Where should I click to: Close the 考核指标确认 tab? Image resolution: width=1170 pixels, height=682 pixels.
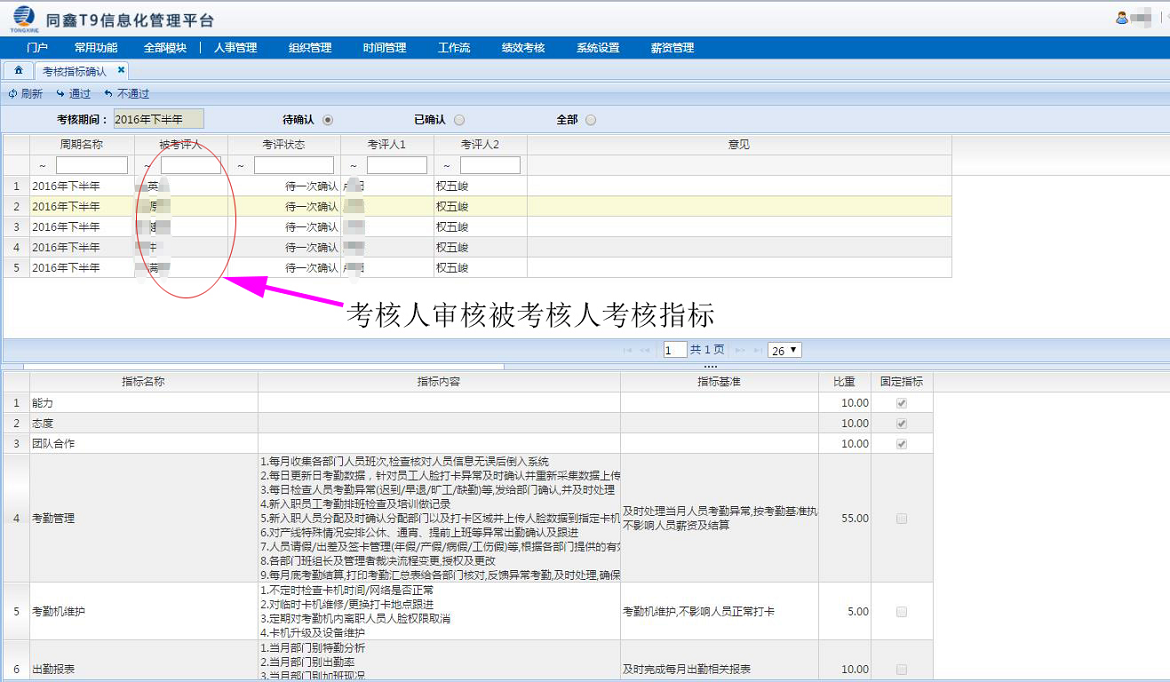121,70
